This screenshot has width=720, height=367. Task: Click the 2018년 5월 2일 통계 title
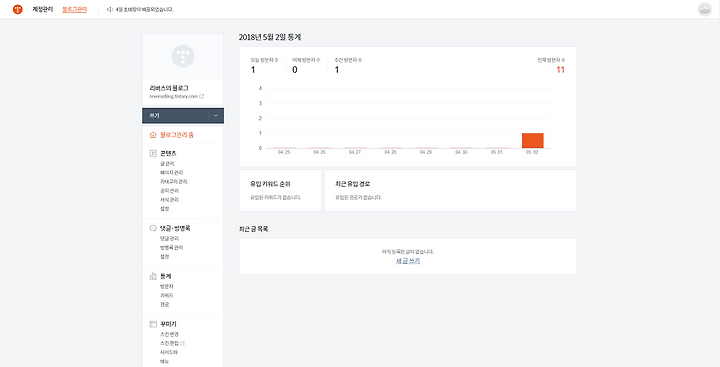pyautogui.click(x=270, y=37)
